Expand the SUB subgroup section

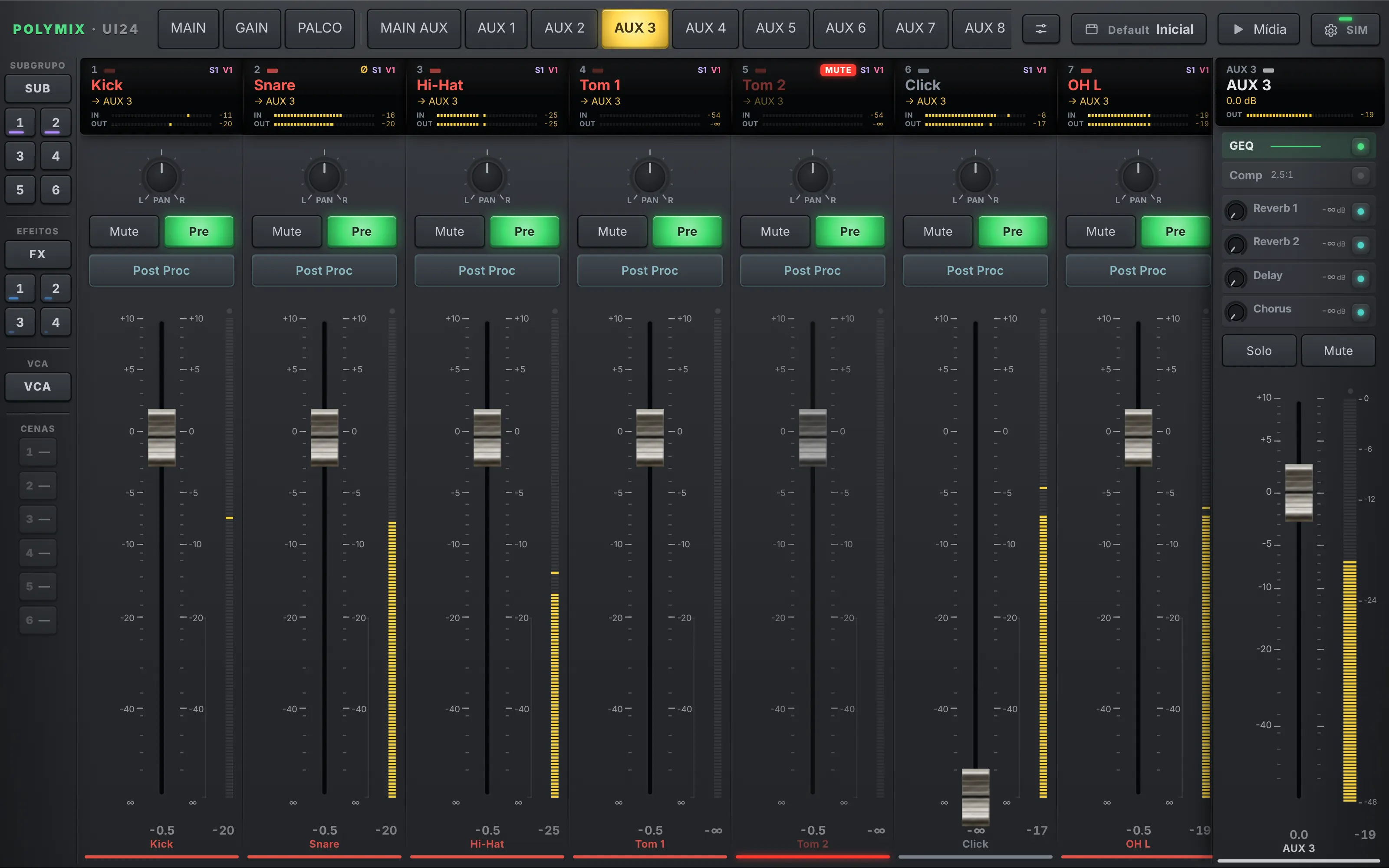coord(38,89)
